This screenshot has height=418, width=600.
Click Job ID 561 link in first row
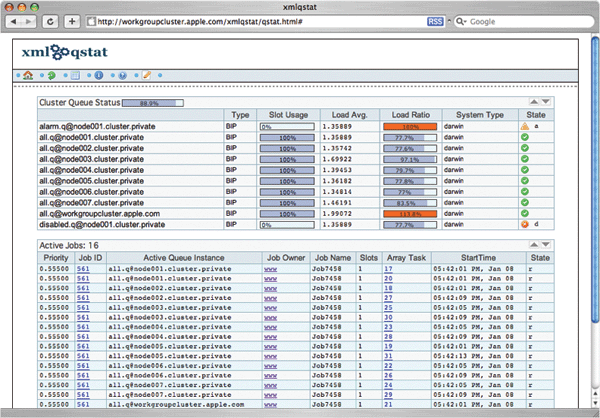coord(84,269)
